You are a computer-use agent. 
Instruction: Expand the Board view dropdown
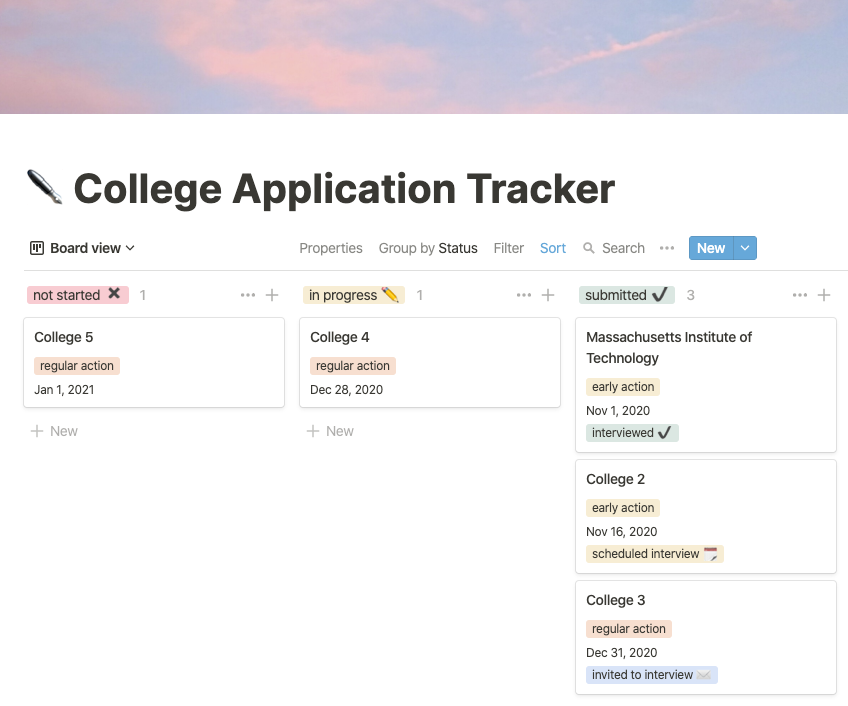pos(82,248)
